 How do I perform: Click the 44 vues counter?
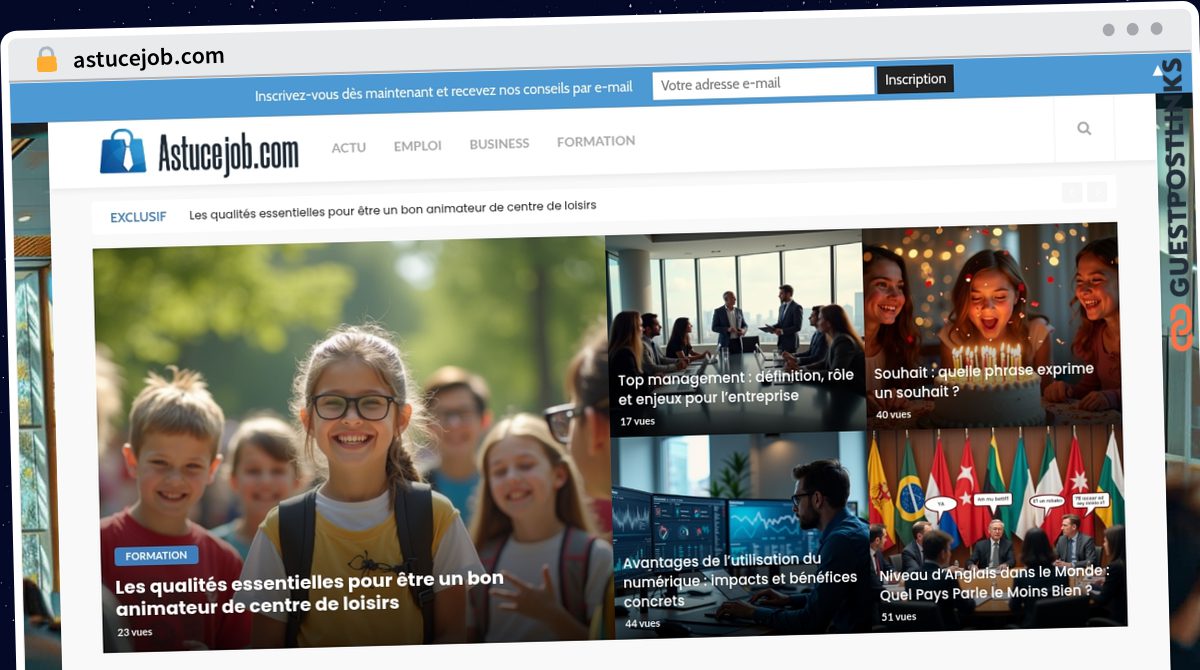coord(643,624)
